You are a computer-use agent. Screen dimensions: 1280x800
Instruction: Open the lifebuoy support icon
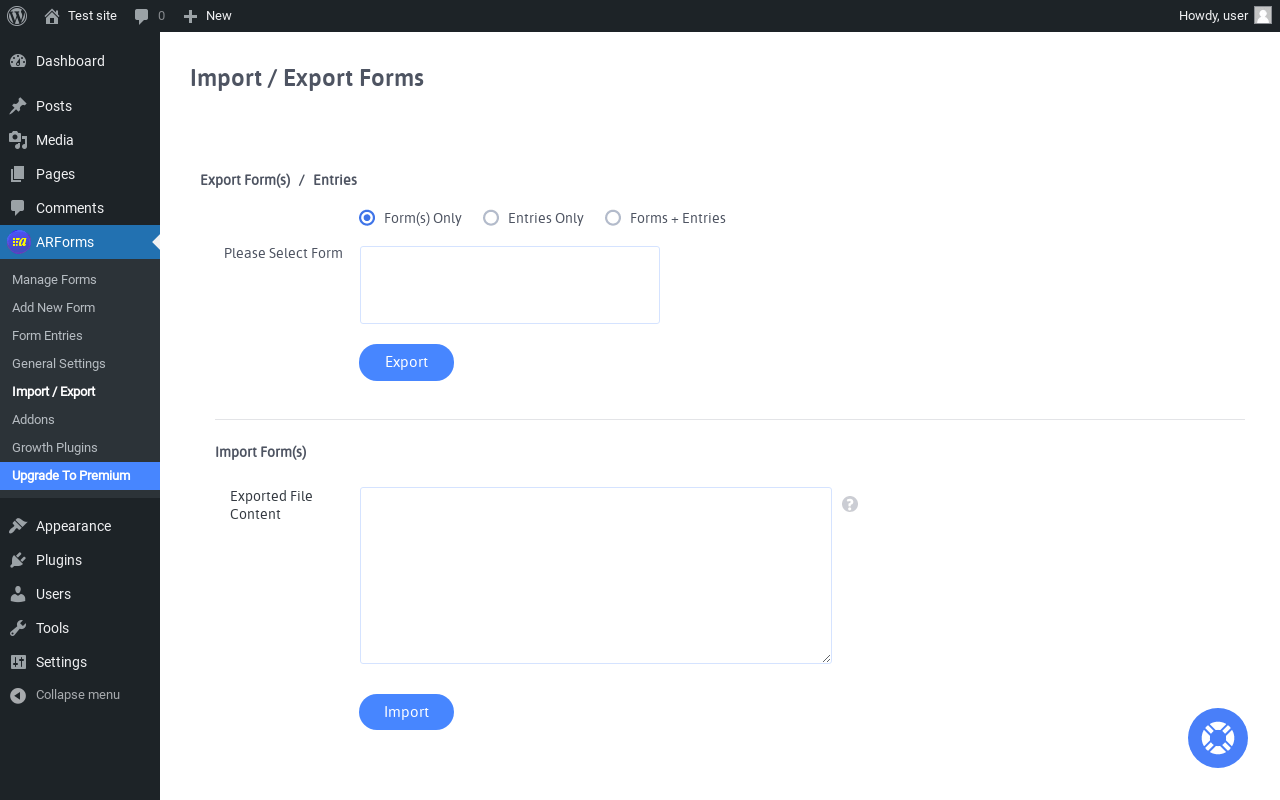tap(1218, 738)
